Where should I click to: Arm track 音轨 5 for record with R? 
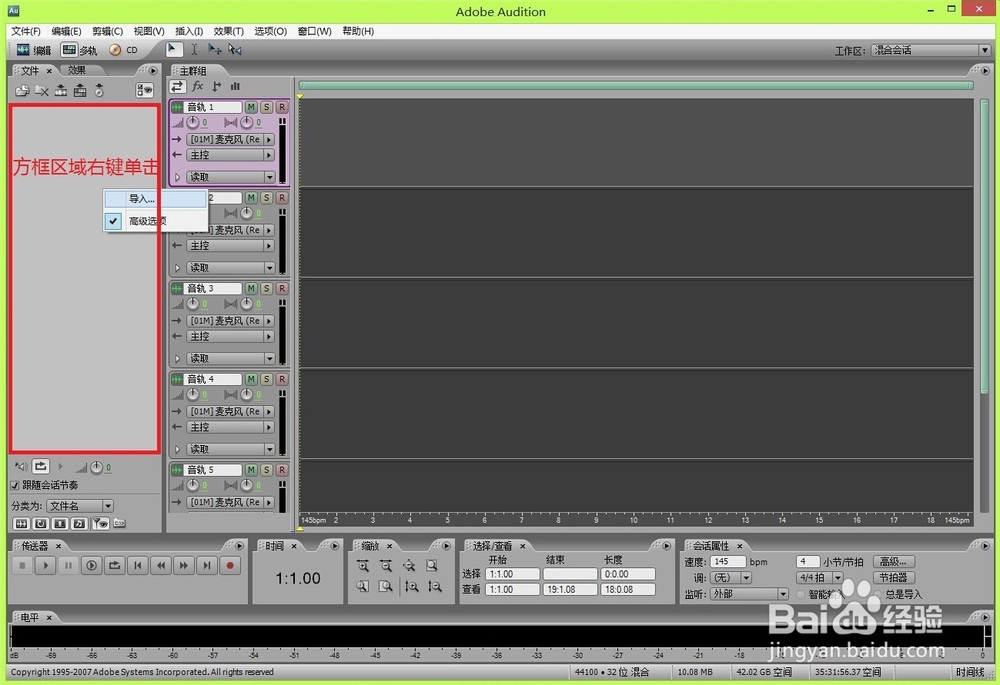[x=282, y=469]
